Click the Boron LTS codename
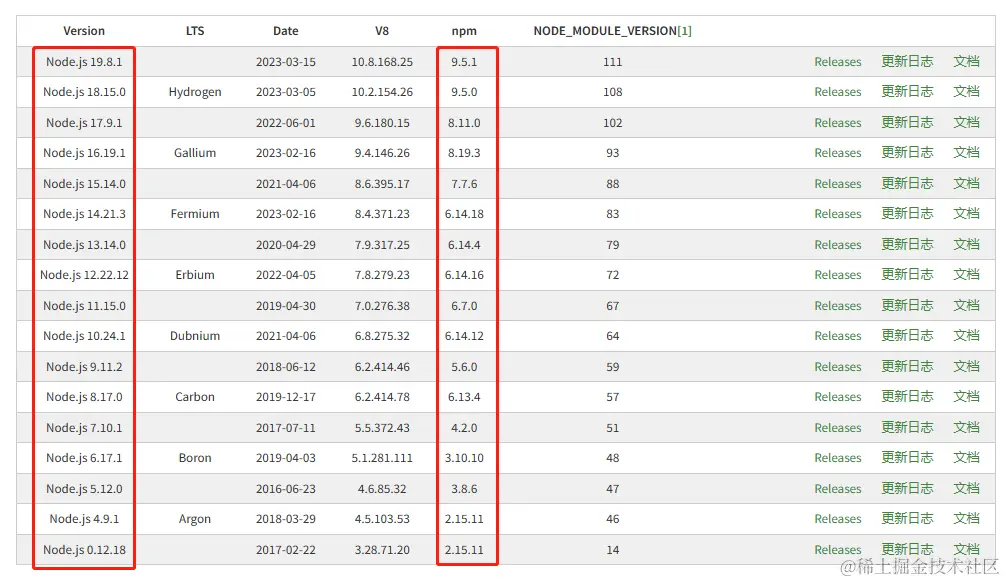This screenshot has width=1006, height=583. click(x=194, y=457)
